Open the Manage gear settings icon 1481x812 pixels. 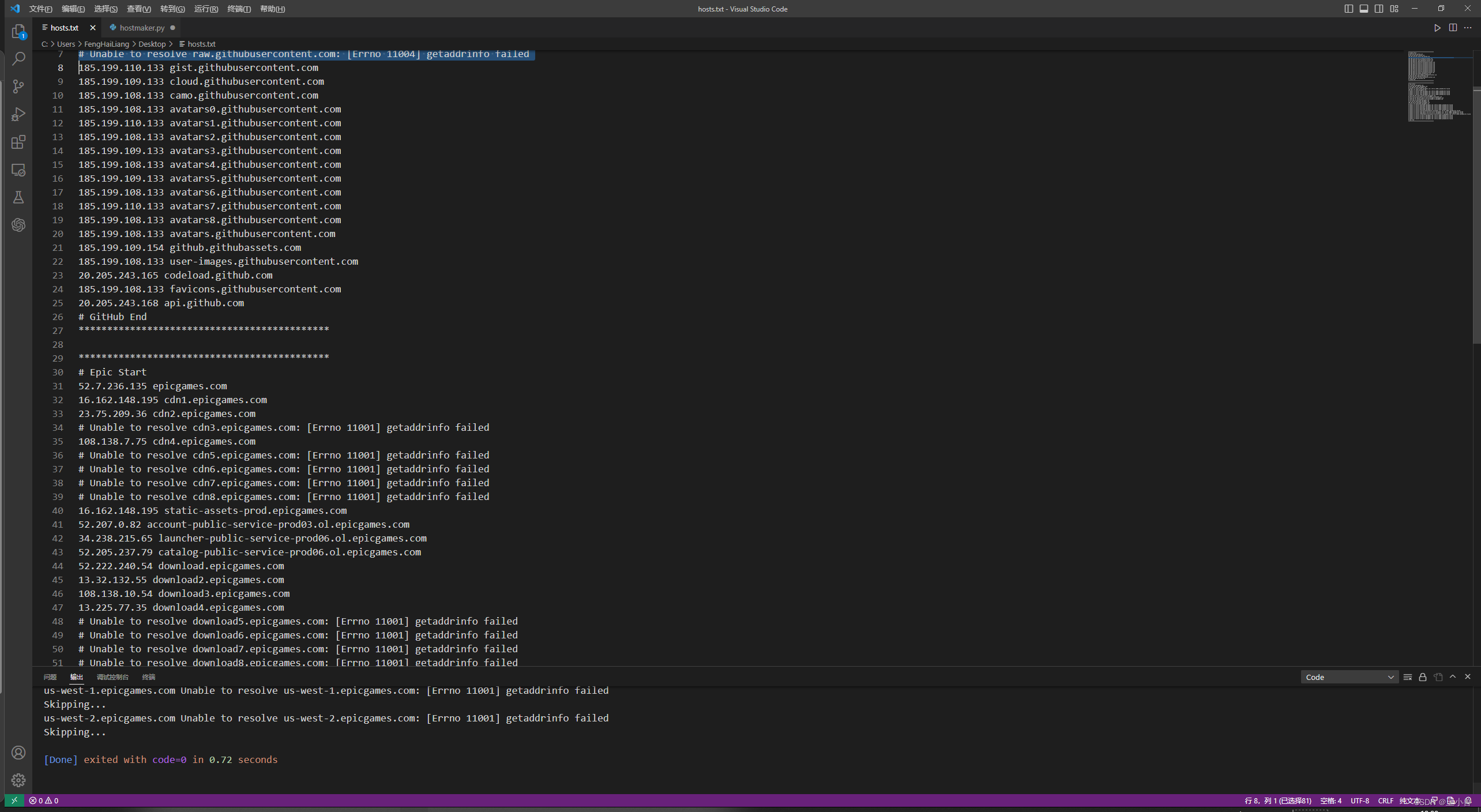[18, 780]
